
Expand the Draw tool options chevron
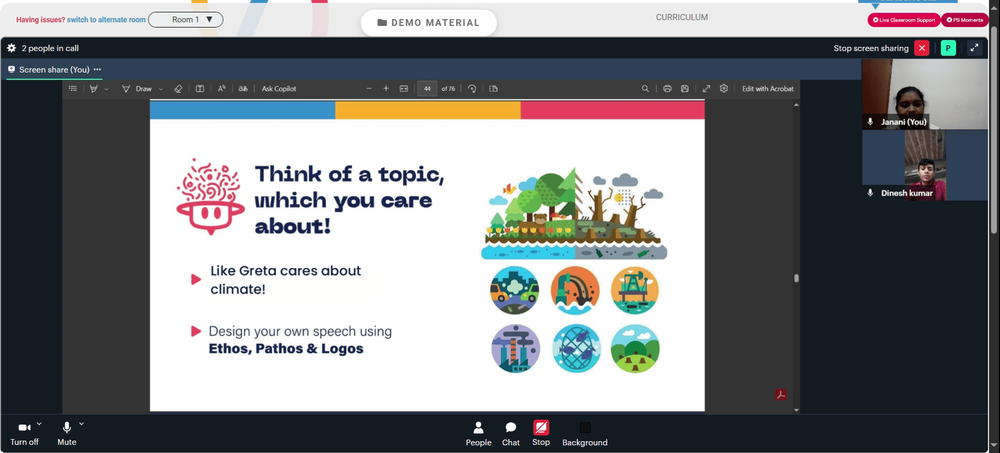161,89
